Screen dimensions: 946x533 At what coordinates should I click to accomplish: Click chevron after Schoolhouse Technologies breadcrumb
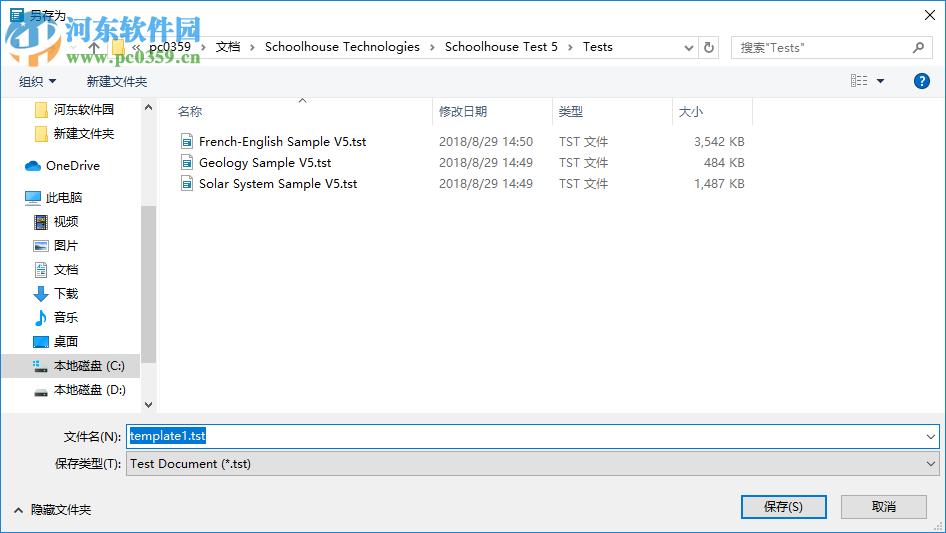[x=432, y=47]
